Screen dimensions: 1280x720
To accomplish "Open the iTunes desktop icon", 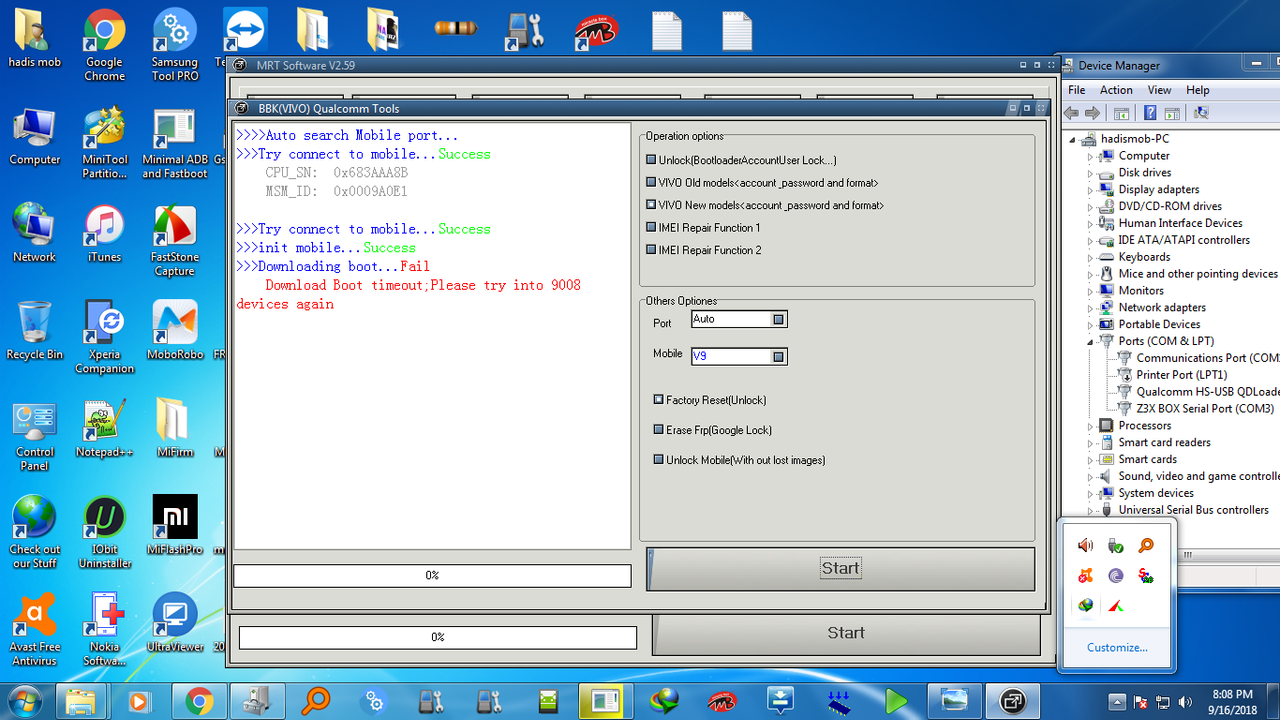I will [x=104, y=232].
